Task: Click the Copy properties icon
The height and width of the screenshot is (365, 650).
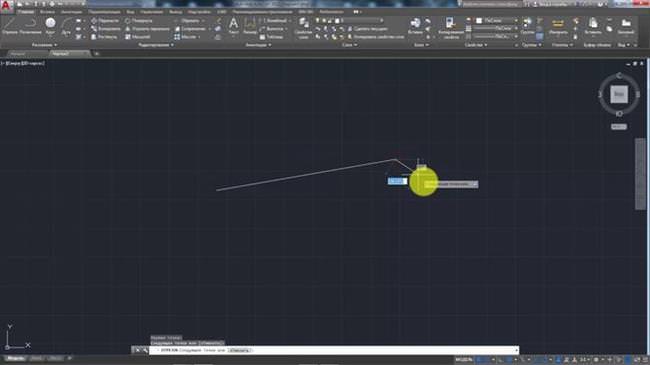Action: tap(451, 27)
